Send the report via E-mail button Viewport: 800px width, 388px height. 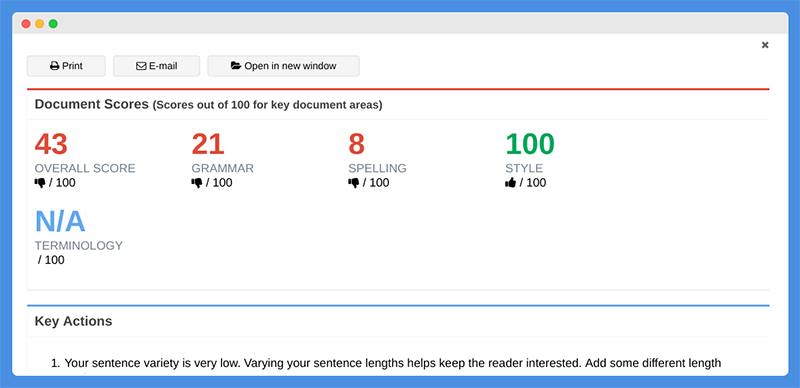pos(157,66)
